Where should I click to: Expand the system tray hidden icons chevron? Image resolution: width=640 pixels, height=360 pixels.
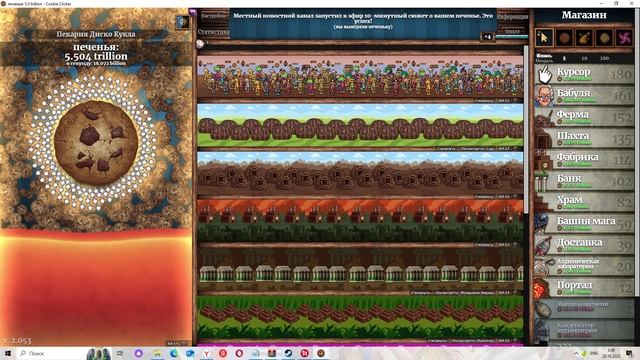pyautogui.click(x=576, y=353)
